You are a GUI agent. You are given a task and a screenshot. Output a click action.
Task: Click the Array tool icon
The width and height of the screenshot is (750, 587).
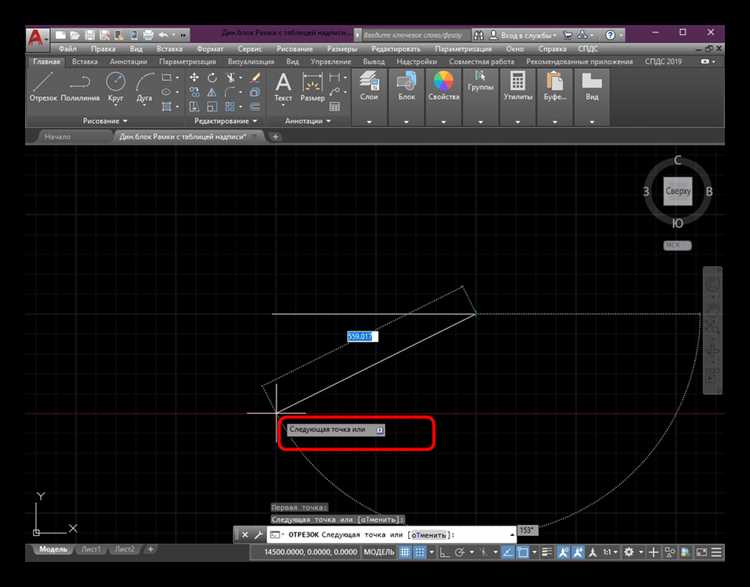click(231, 106)
